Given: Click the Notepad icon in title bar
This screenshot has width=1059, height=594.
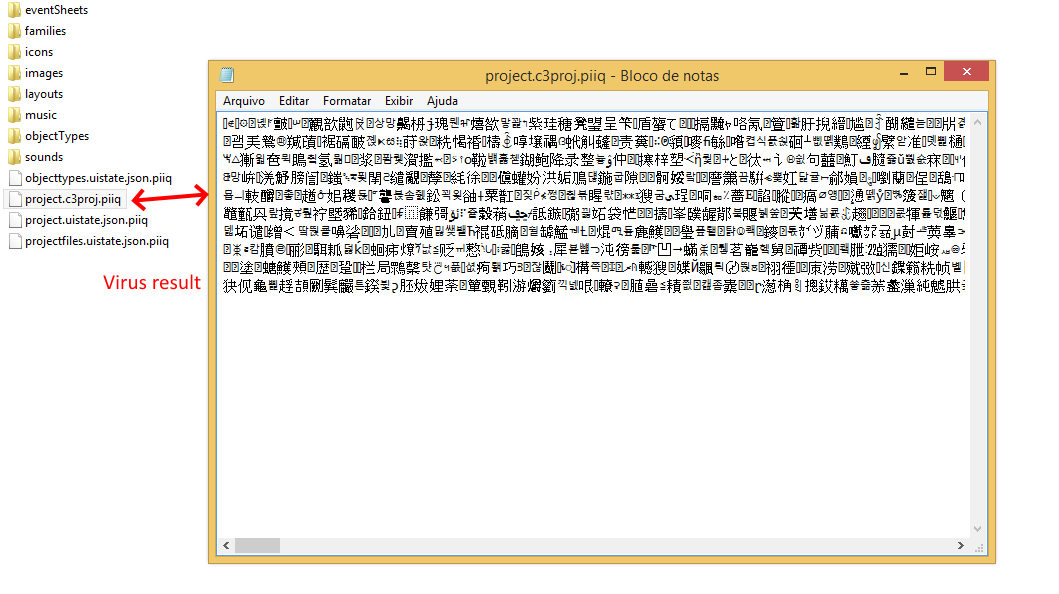Looking at the screenshot, I should point(227,75).
